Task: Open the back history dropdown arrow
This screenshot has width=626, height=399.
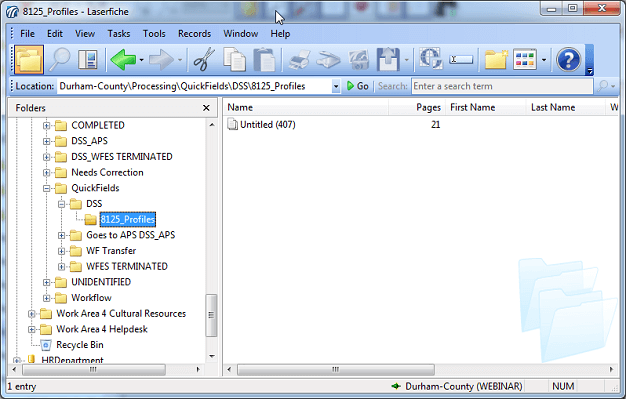Action: (x=141, y=60)
